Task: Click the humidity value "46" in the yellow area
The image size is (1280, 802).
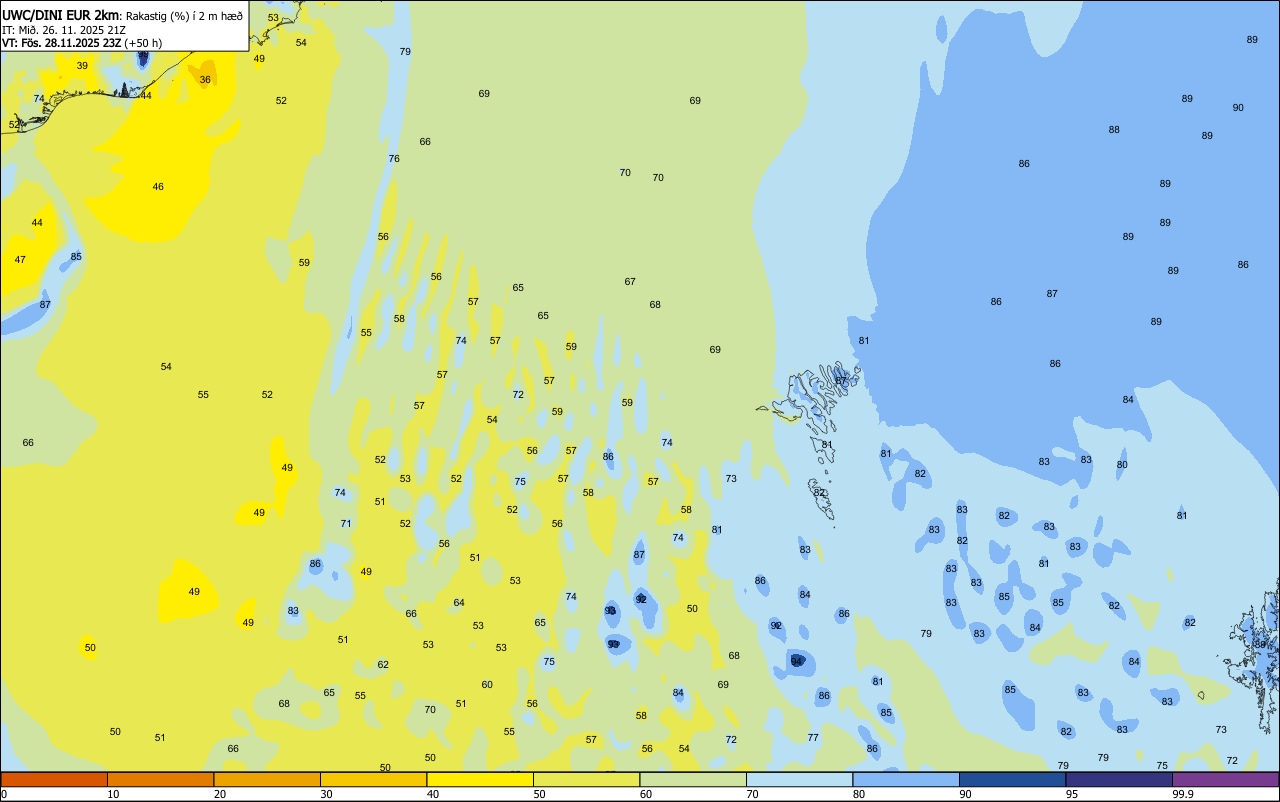Action: click(158, 186)
